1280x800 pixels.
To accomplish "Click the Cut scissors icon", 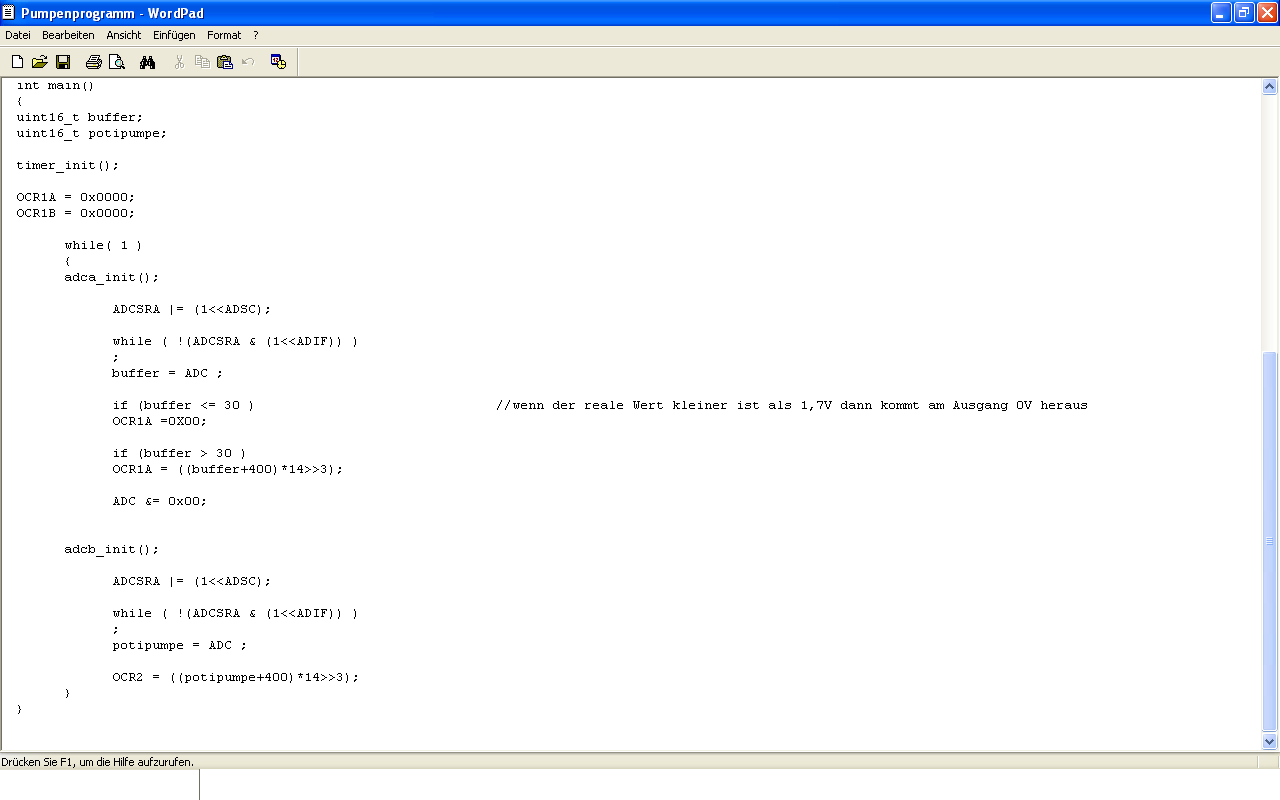I will pos(179,62).
